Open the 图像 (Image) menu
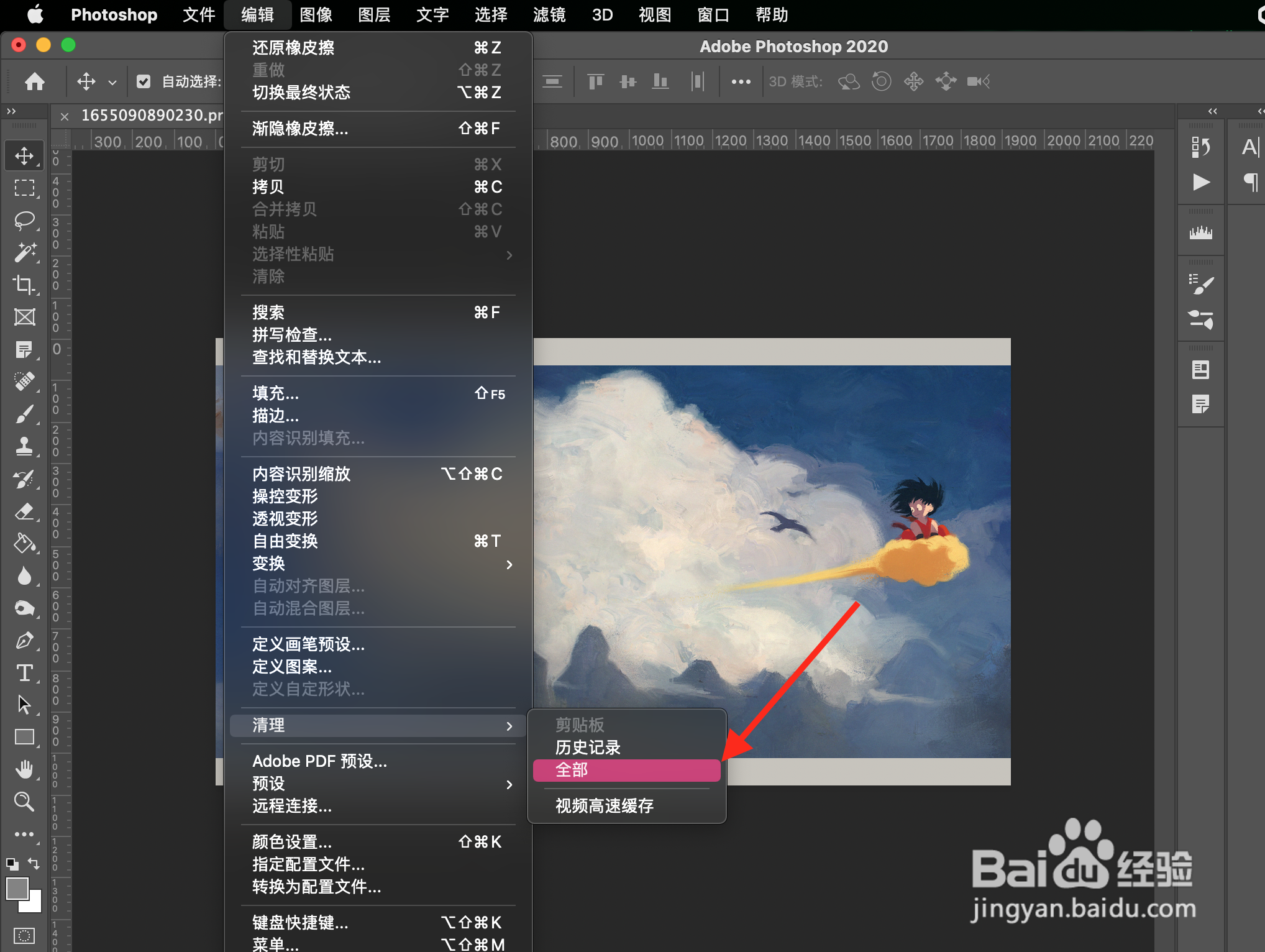1265x952 pixels. (x=316, y=14)
